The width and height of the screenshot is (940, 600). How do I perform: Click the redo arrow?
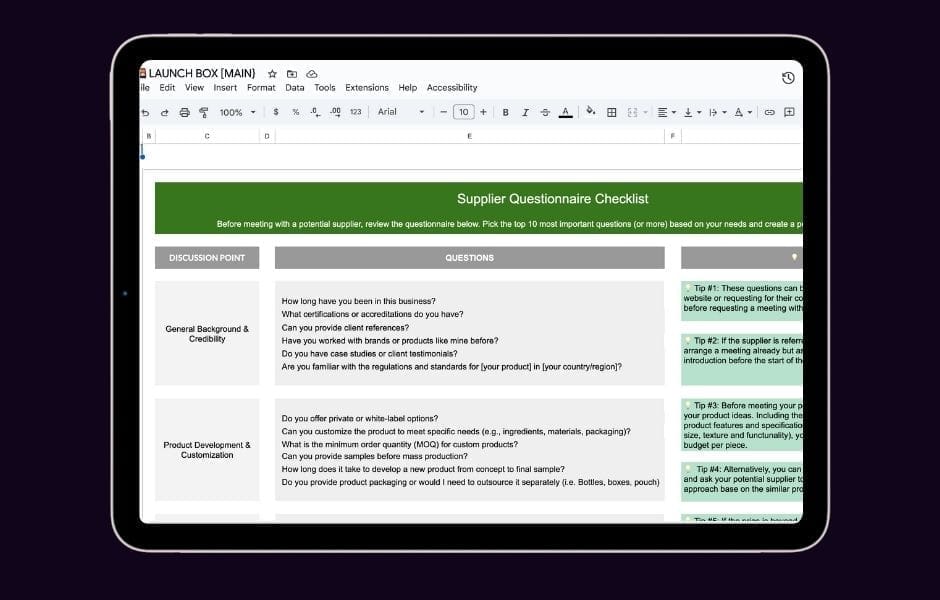[x=164, y=112]
